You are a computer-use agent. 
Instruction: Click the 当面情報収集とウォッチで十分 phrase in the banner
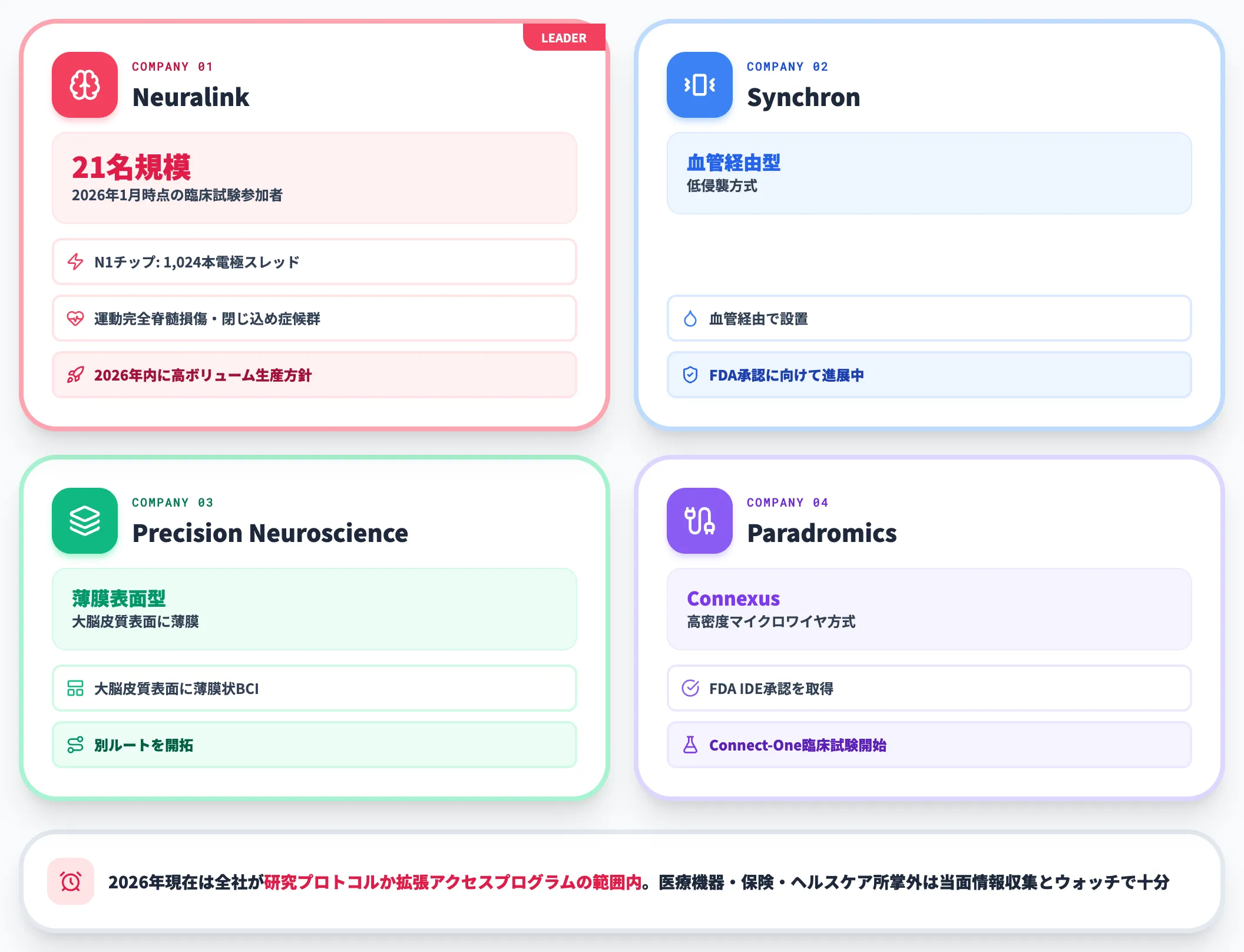coord(1054,882)
